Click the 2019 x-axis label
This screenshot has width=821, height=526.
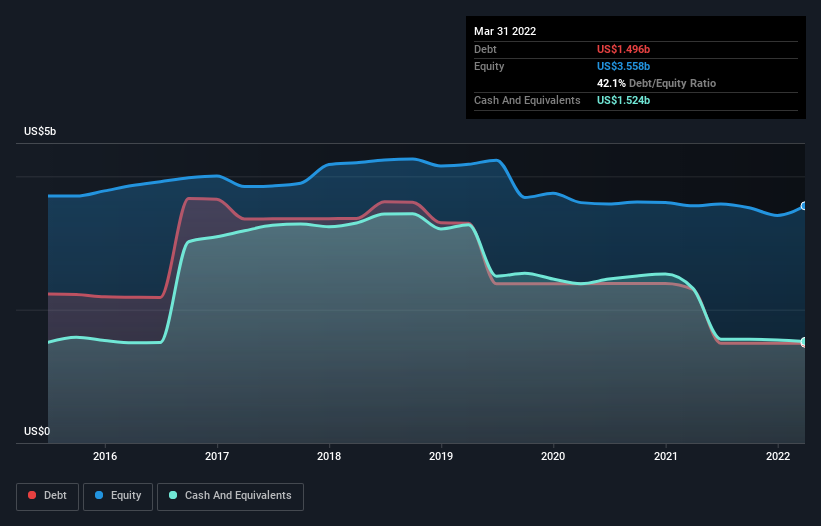tap(441, 456)
